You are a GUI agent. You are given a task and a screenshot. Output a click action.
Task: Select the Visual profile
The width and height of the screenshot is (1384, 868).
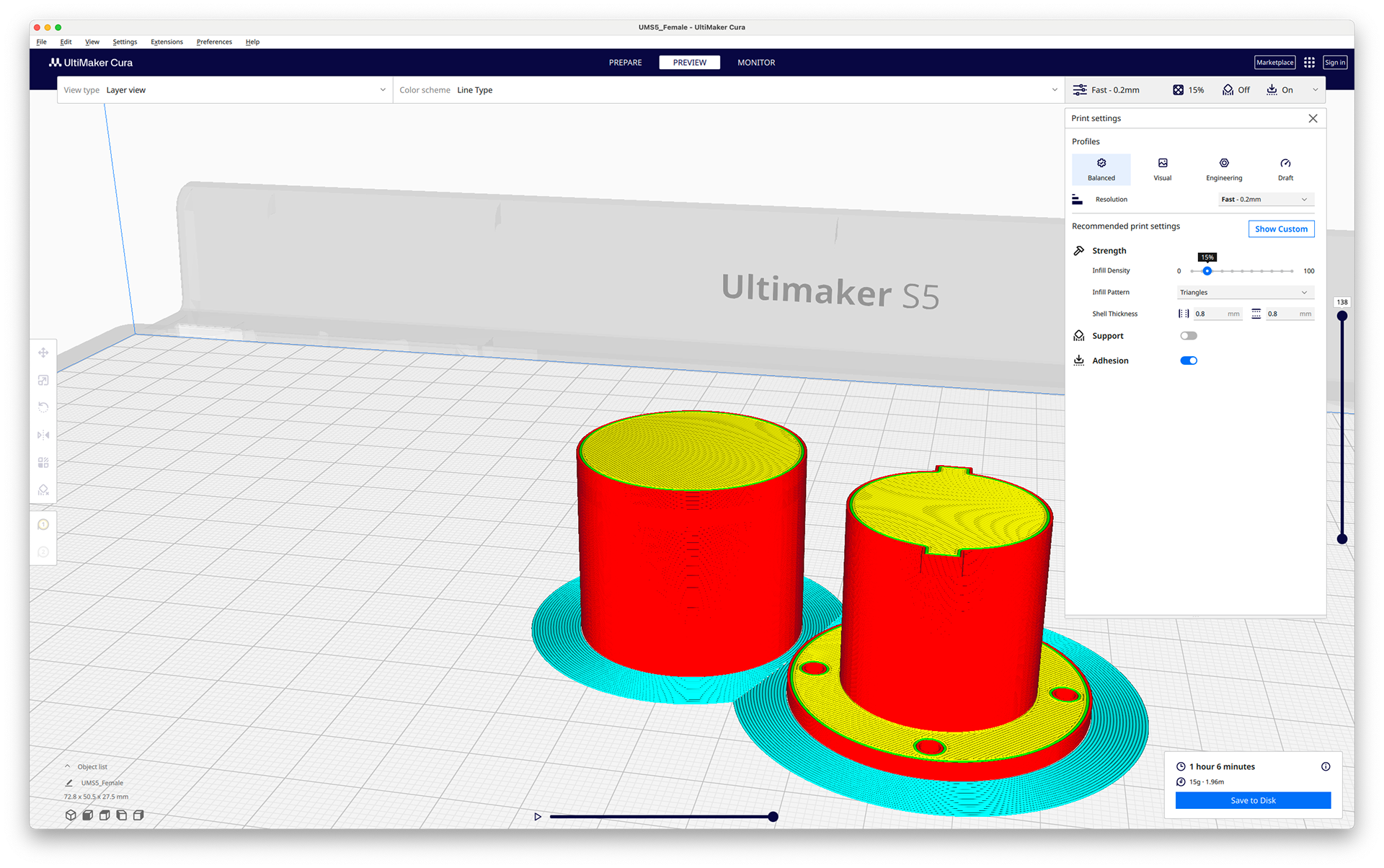click(x=1162, y=169)
